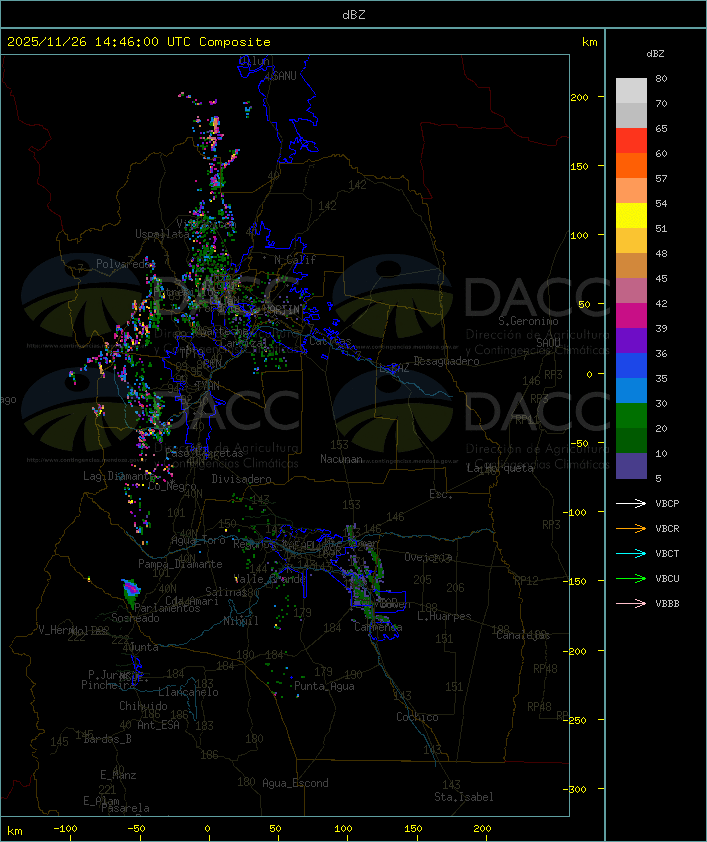Click the pink VBBB arrow icon
The height and width of the screenshot is (842, 707).
pyautogui.click(x=631, y=604)
